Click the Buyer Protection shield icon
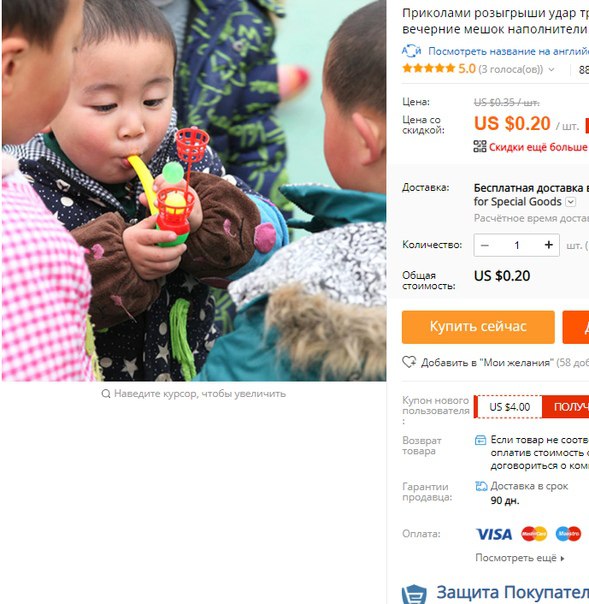 [414, 594]
